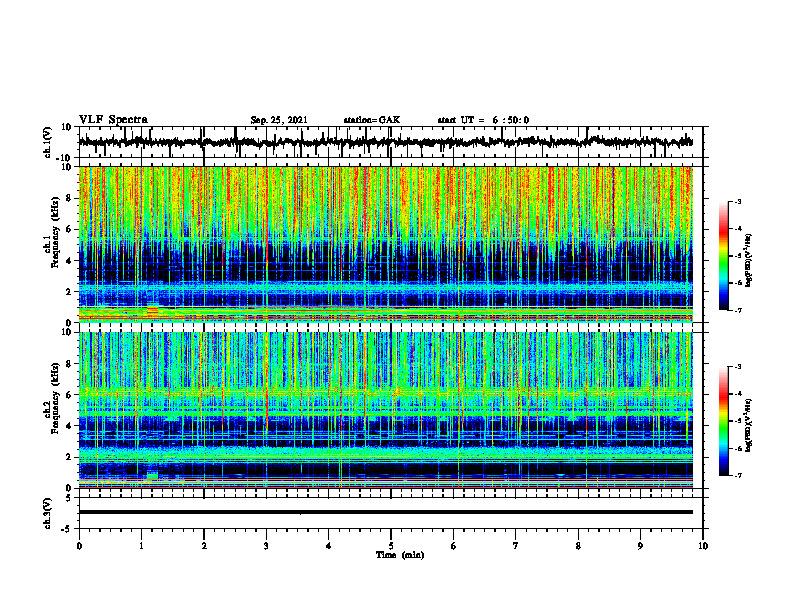Image resolution: width=792 pixels, height=612 pixels.
Task: Click the "-3" label atop ch.1 color bar
Action: [x=738, y=201]
